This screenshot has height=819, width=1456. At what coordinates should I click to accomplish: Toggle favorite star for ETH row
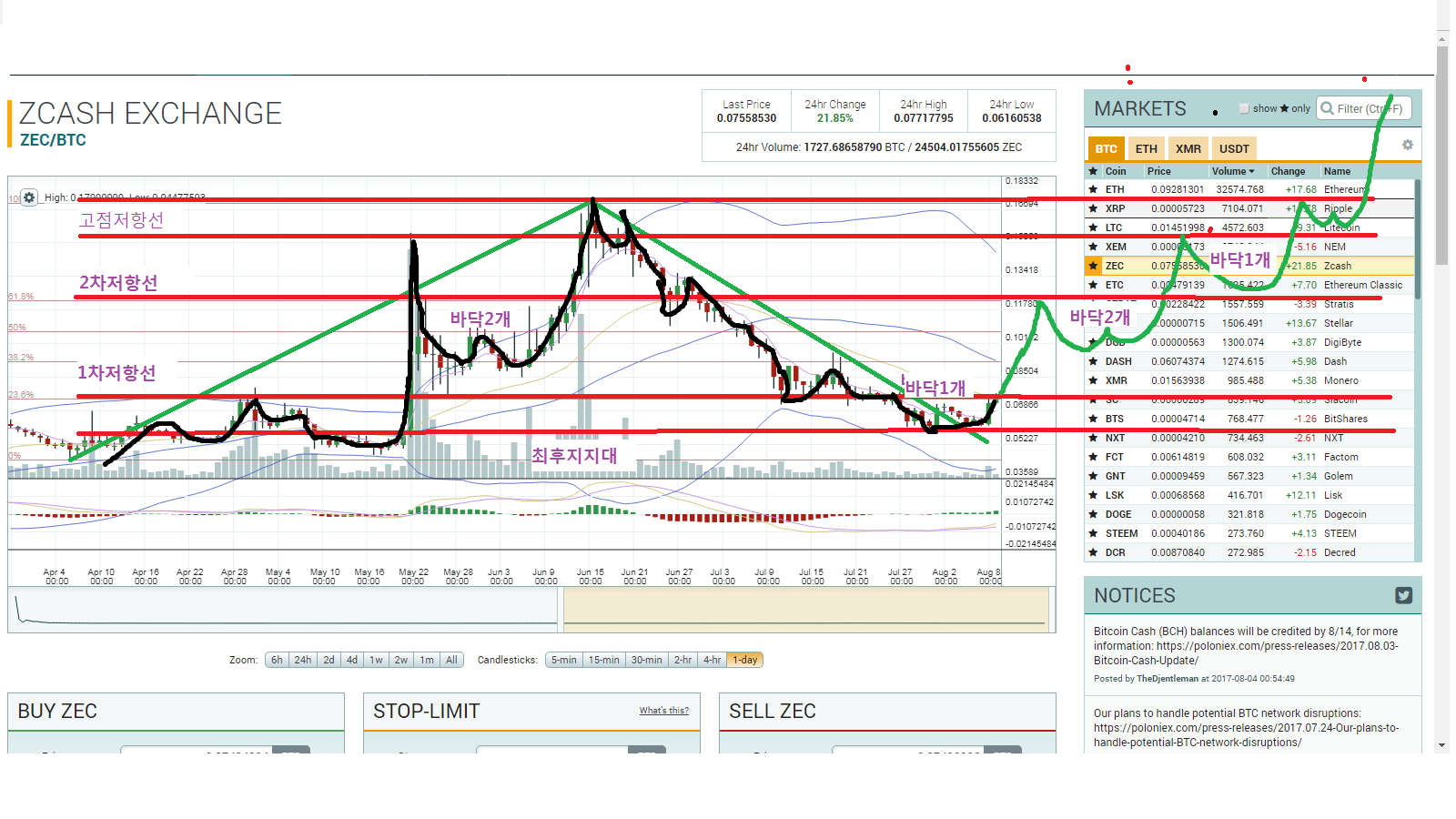click(1094, 189)
